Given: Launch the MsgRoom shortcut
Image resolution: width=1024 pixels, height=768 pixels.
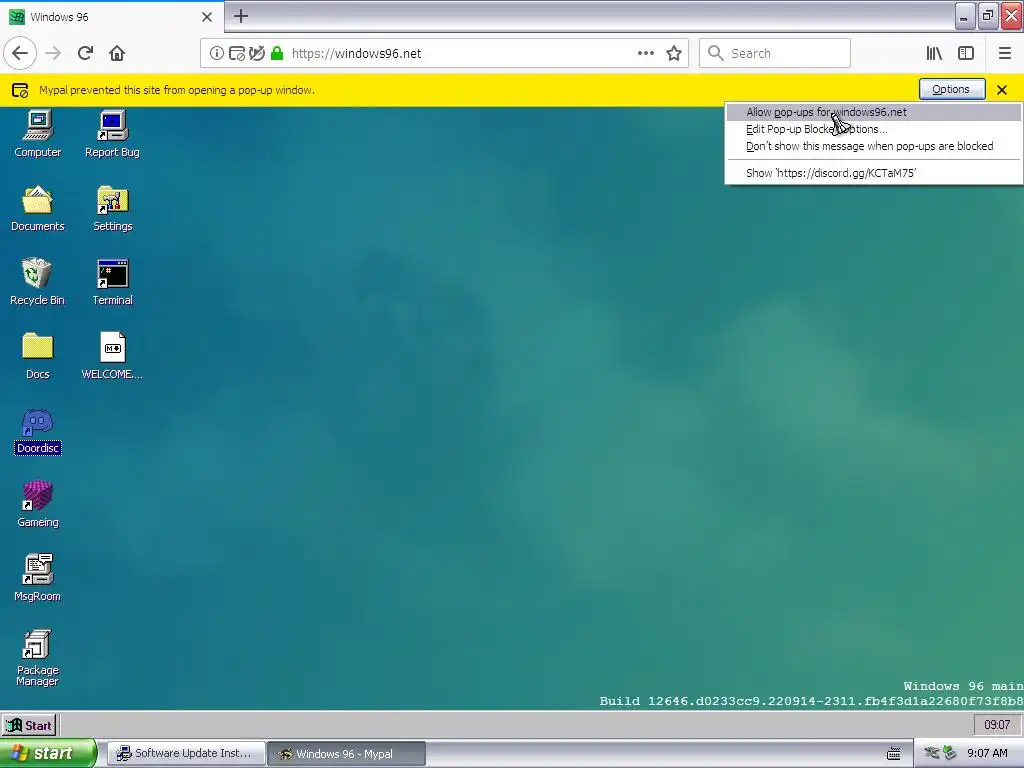Looking at the screenshot, I should click(x=38, y=578).
